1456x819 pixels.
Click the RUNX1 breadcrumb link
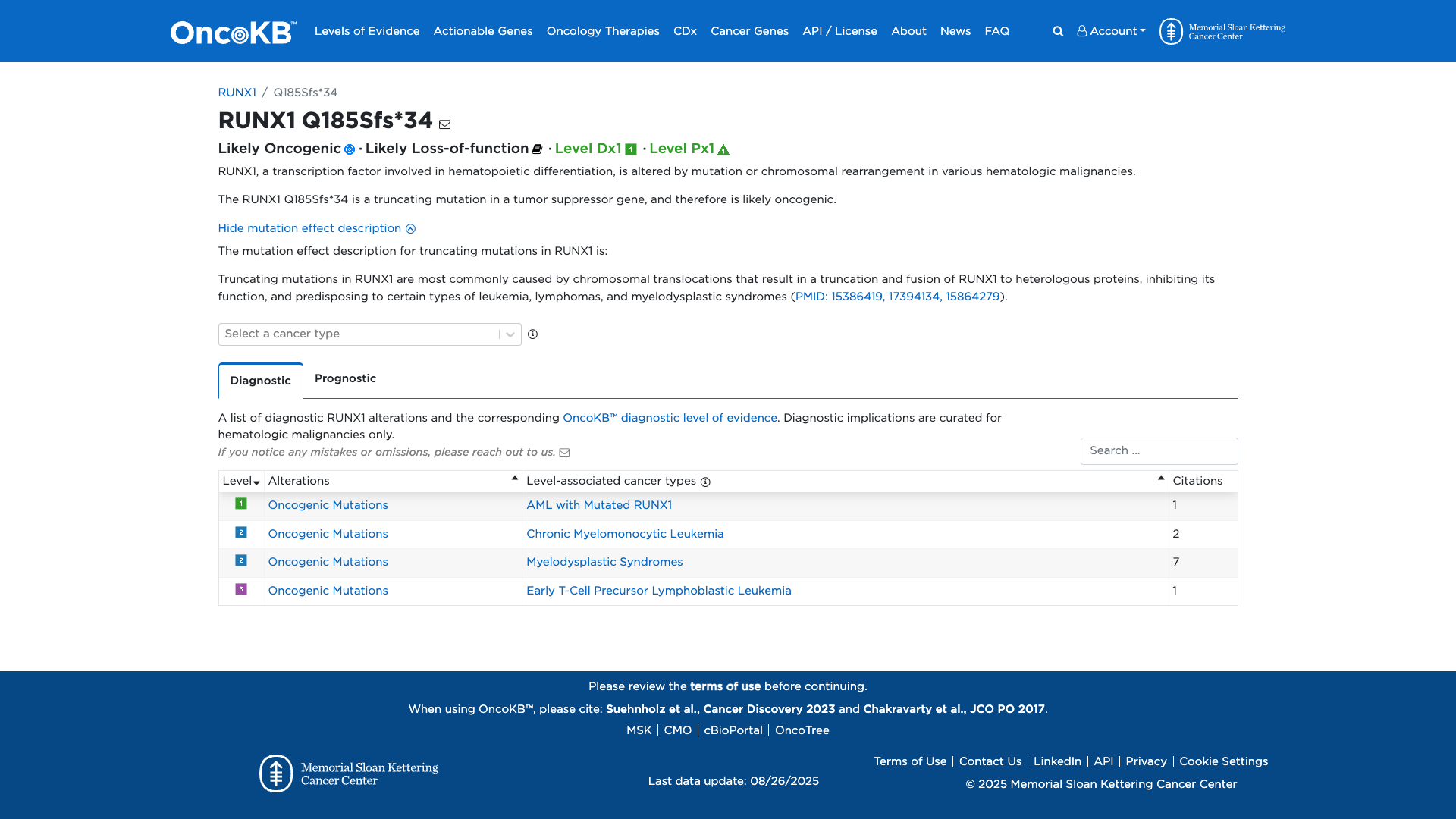point(237,93)
